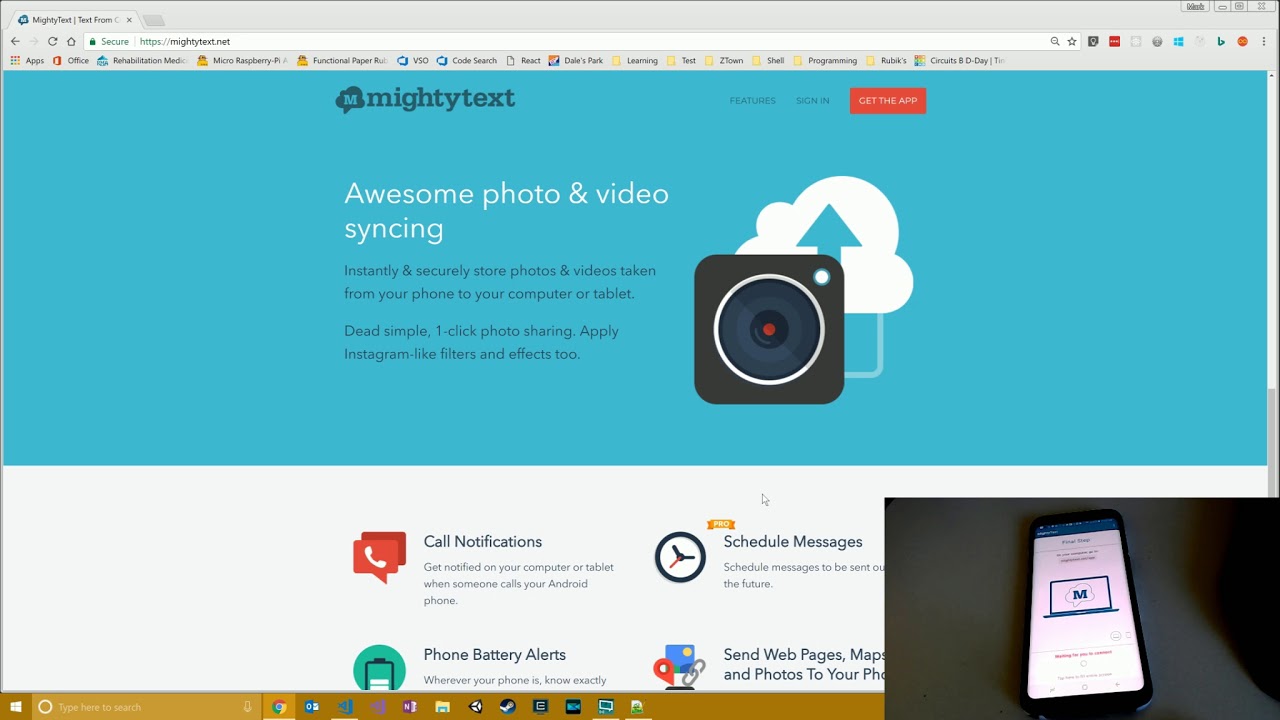Open Steam from the taskbar
Screen dimensions: 1280x720
[x=508, y=707]
